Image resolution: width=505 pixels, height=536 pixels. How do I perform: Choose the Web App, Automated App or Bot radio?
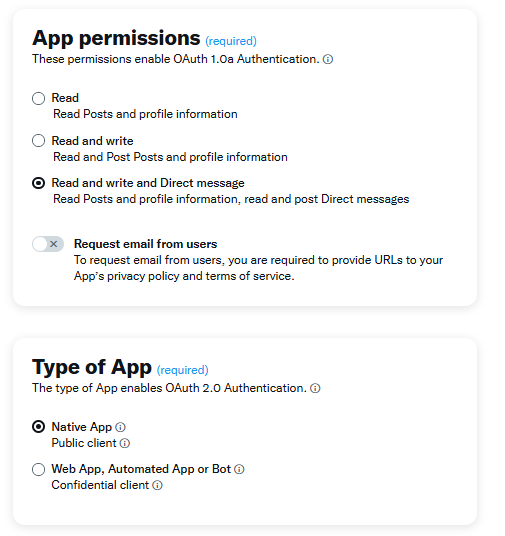38,469
